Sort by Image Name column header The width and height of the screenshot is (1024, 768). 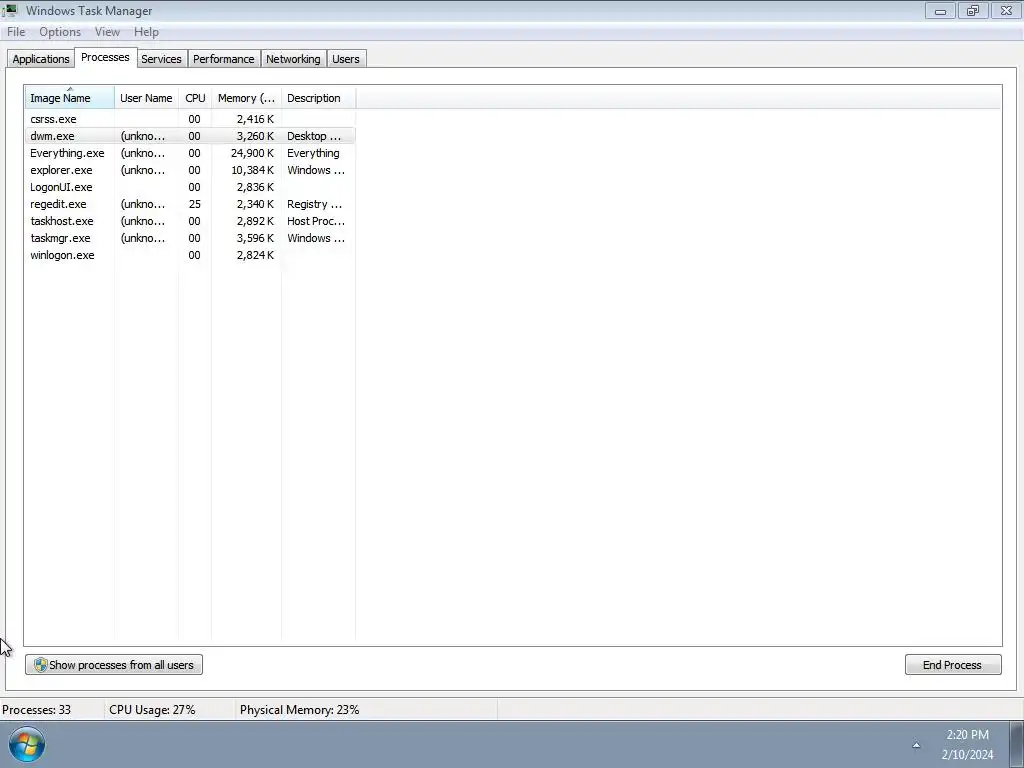pos(70,98)
